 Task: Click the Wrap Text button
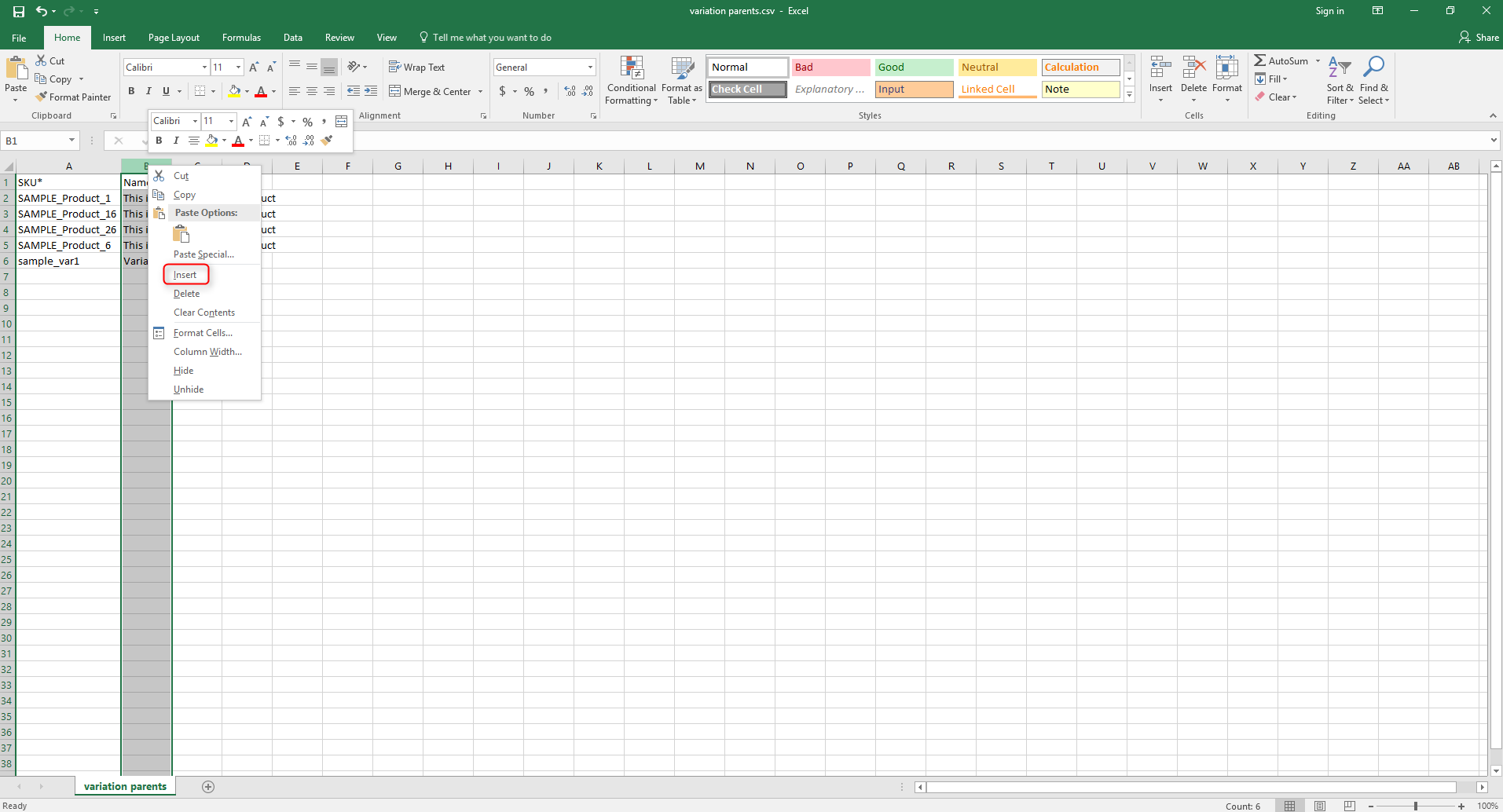point(416,68)
